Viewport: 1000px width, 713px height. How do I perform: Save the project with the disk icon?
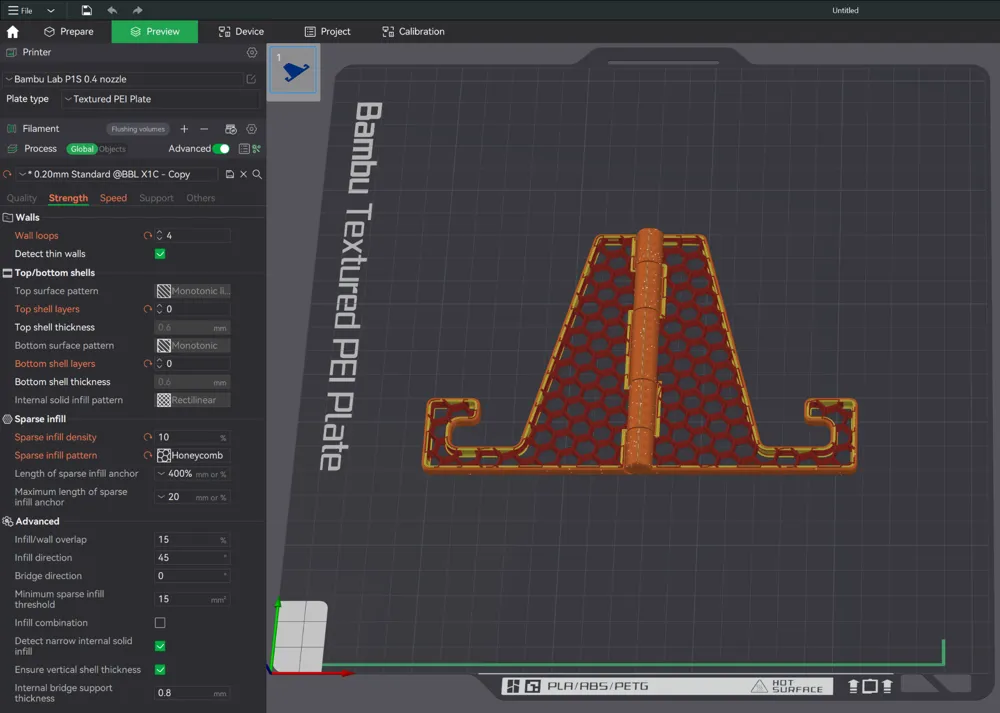point(86,10)
